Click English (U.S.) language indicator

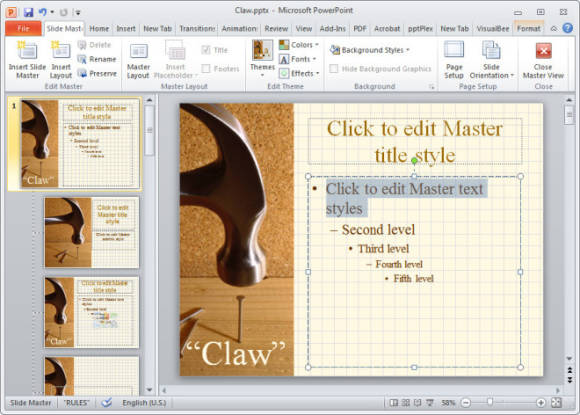144,402
